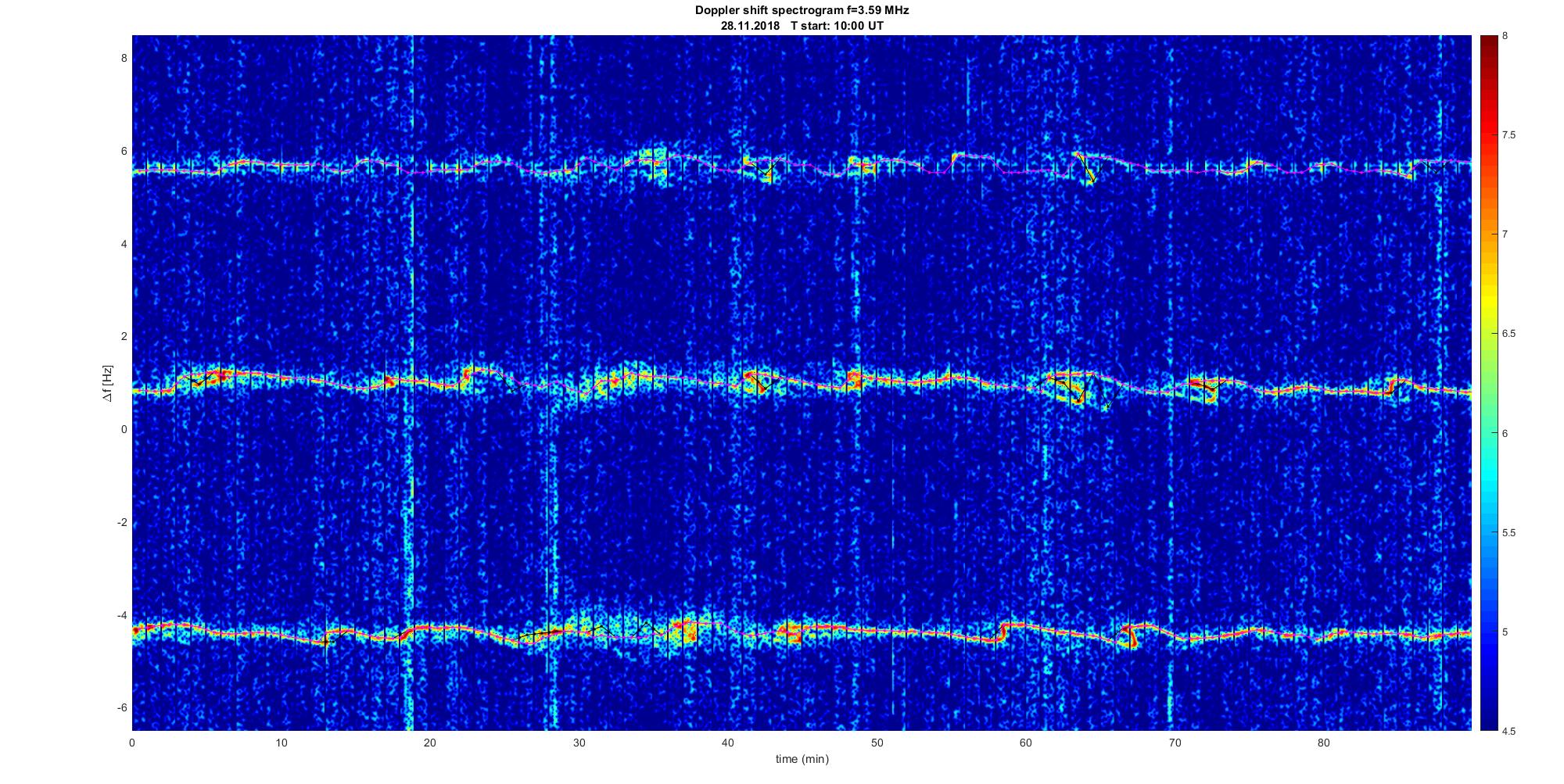This screenshot has height=784, width=1564.
Task: Click the y-axis tick label '-4'
Action: (x=123, y=615)
